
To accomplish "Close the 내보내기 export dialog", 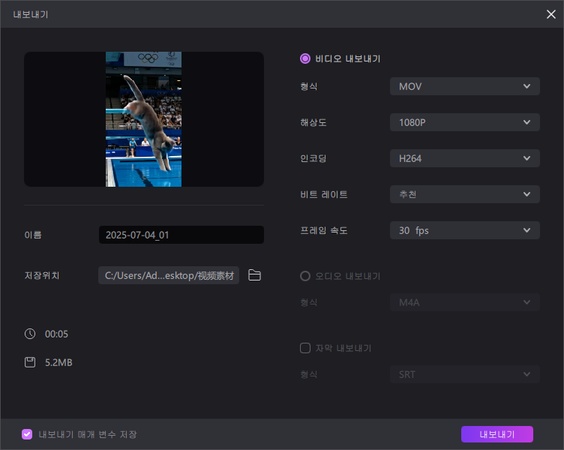I will (x=551, y=14).
